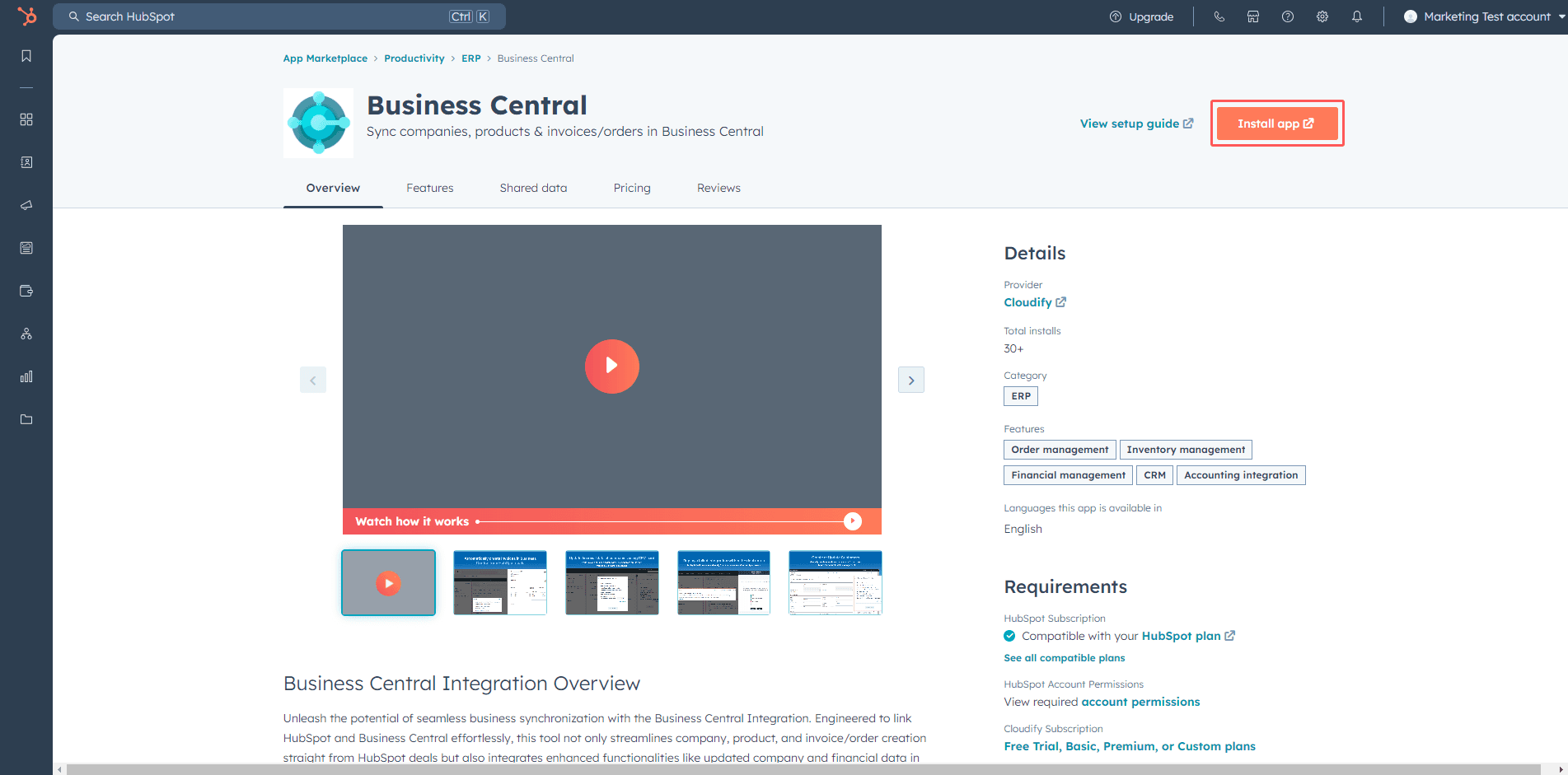Click the CRM feature tag
Screen dimensions: 1568x775
[1154, 475]
